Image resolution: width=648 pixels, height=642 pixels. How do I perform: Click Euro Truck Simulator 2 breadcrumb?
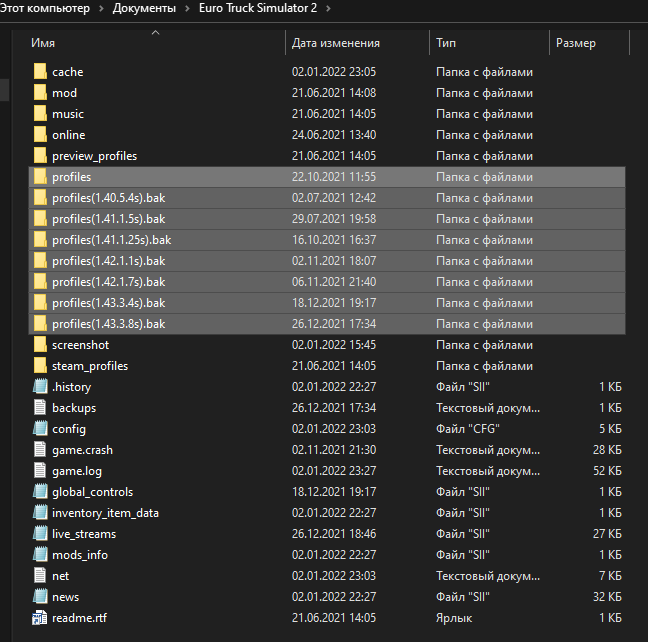[258, 8]
